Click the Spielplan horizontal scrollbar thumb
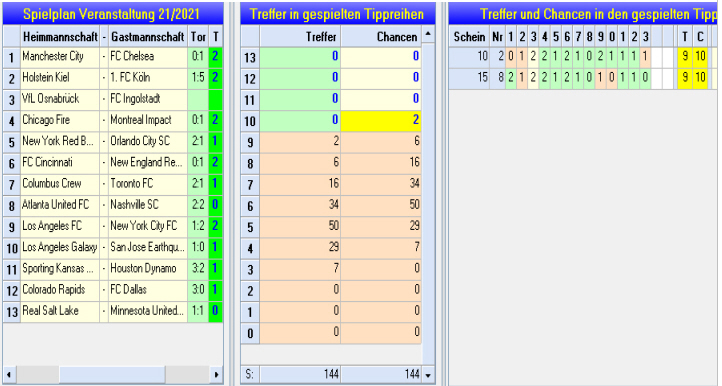This screenshot has height=386, width=722. pos(112,374)
